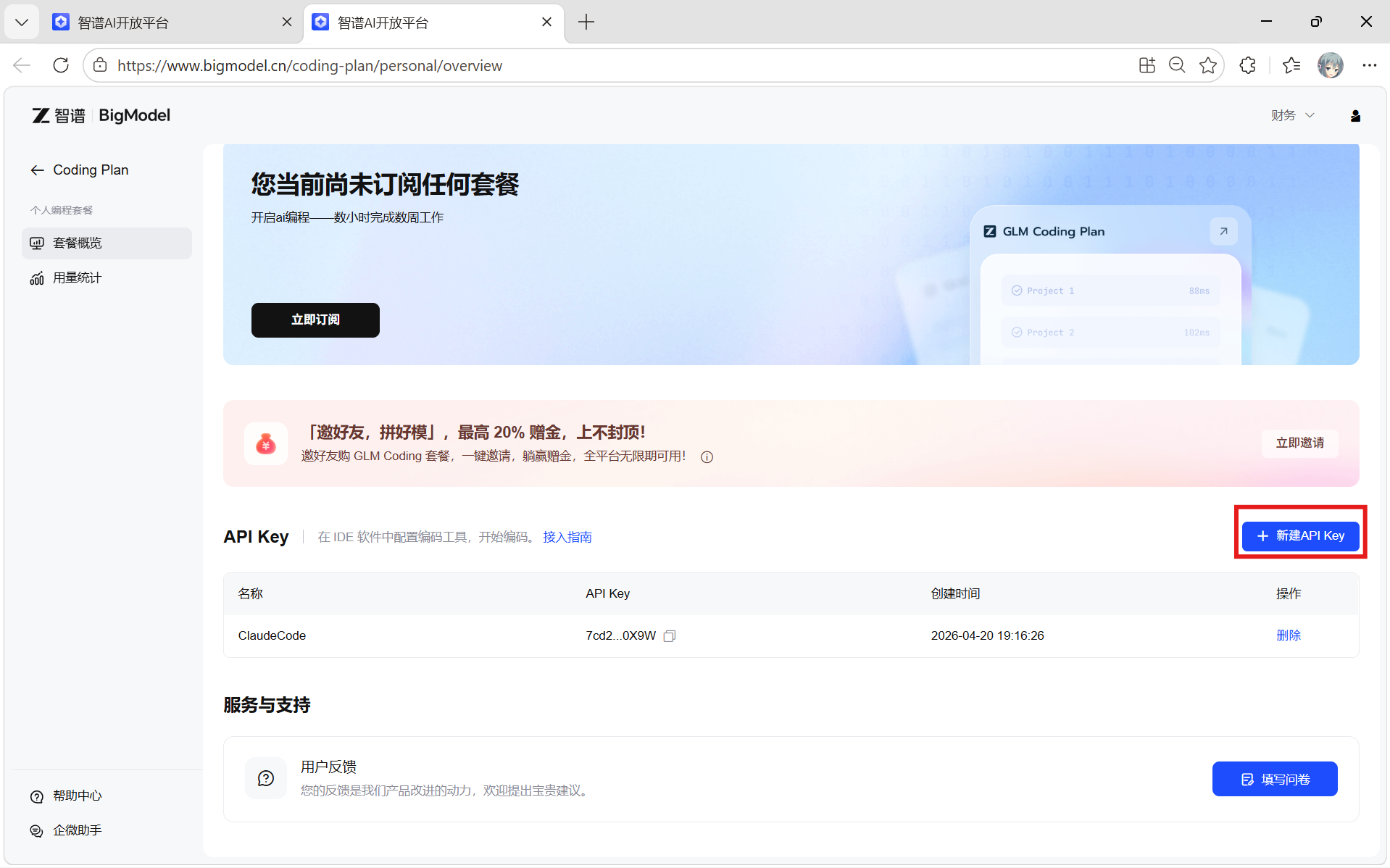The width and height of the screenshot is (1390, 868).
Task: Click the invite info circle icon
Action: click(x=707, y=456)
